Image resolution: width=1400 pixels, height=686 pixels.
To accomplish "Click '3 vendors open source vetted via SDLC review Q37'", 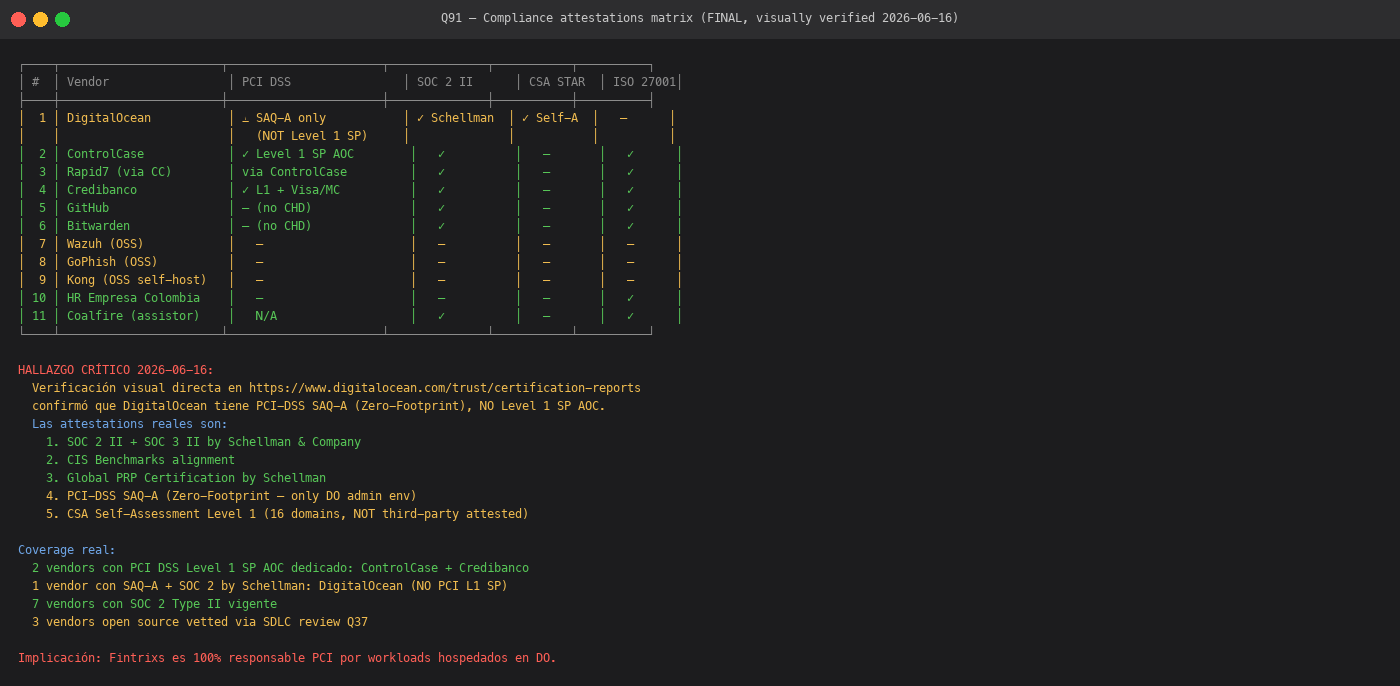I will coord(200,622).
